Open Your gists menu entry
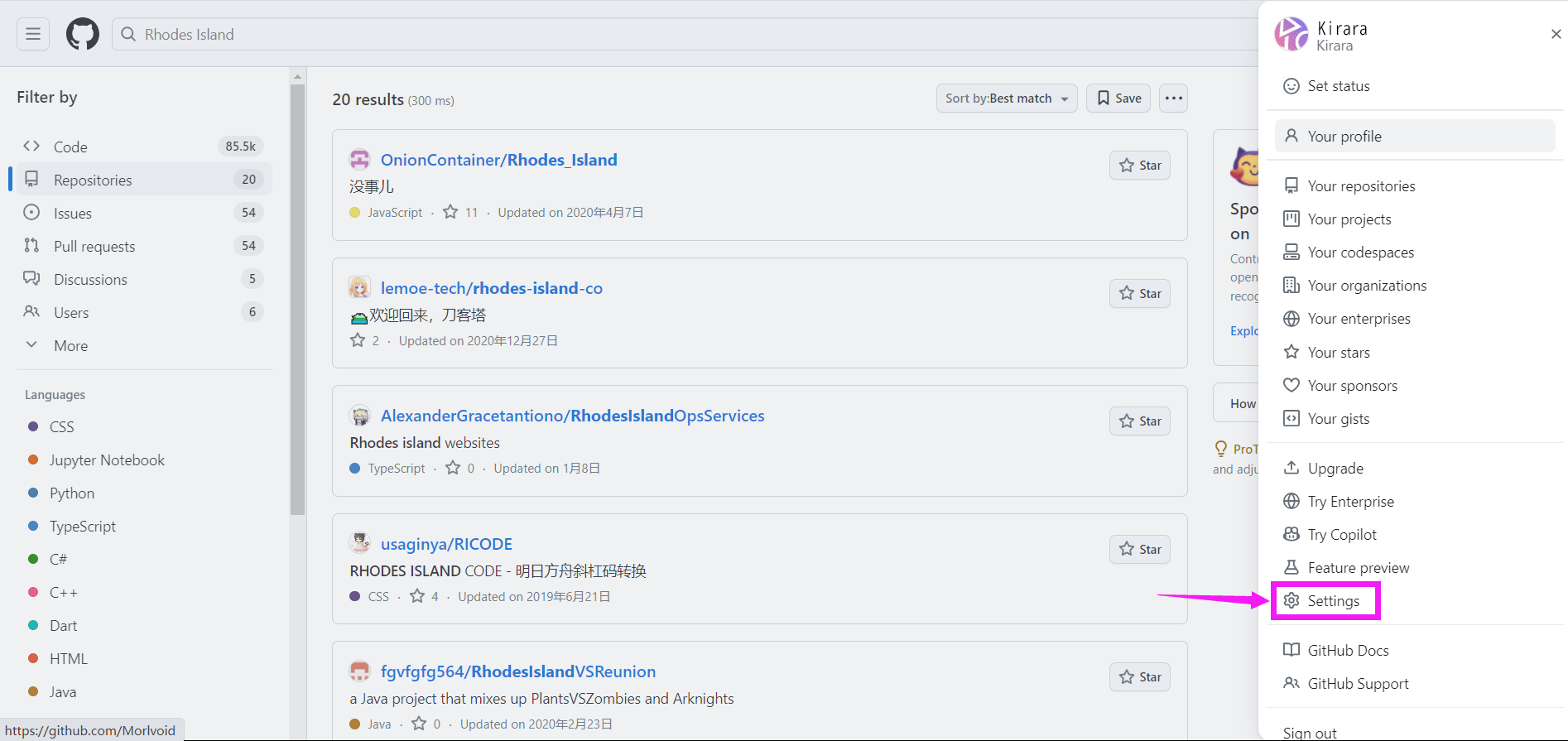The height and width of the screenshot is (741, 1568). [1415, 419]
